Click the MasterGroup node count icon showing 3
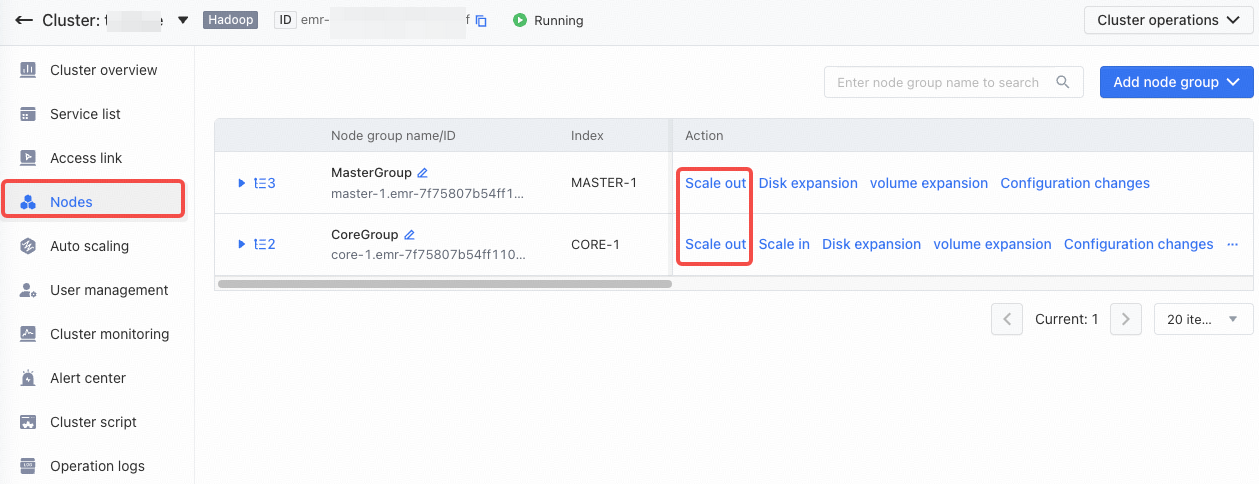 pos(265,183)
